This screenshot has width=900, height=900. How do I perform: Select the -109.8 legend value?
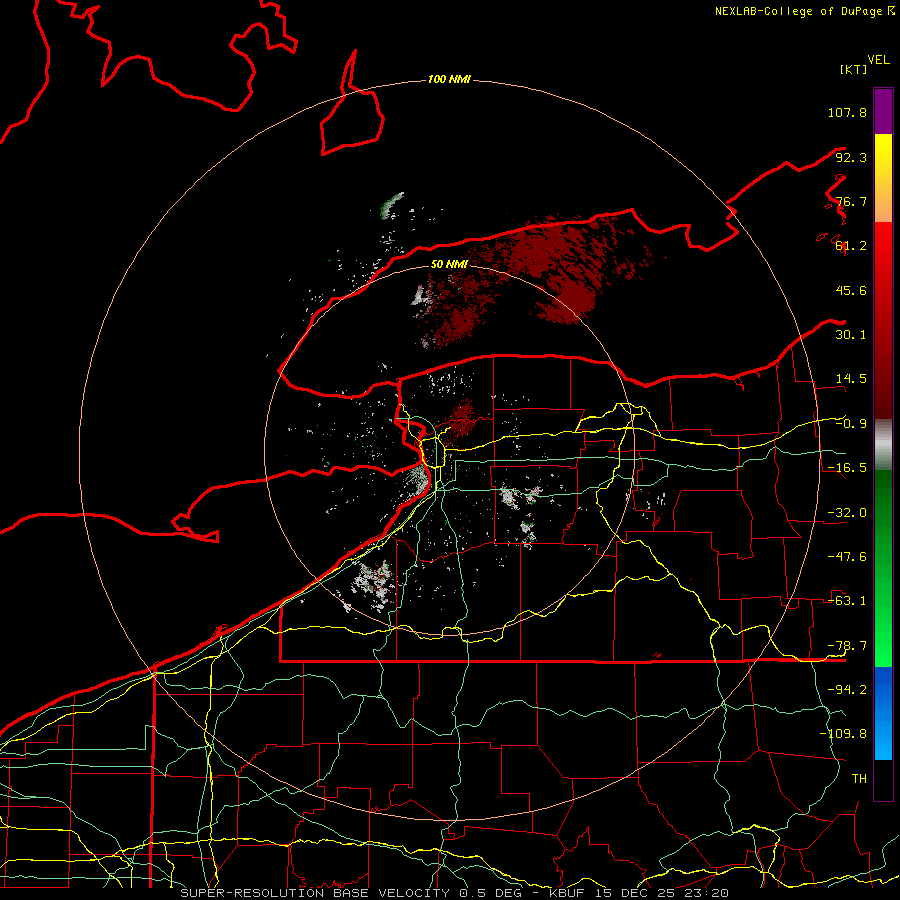(843, 734)
